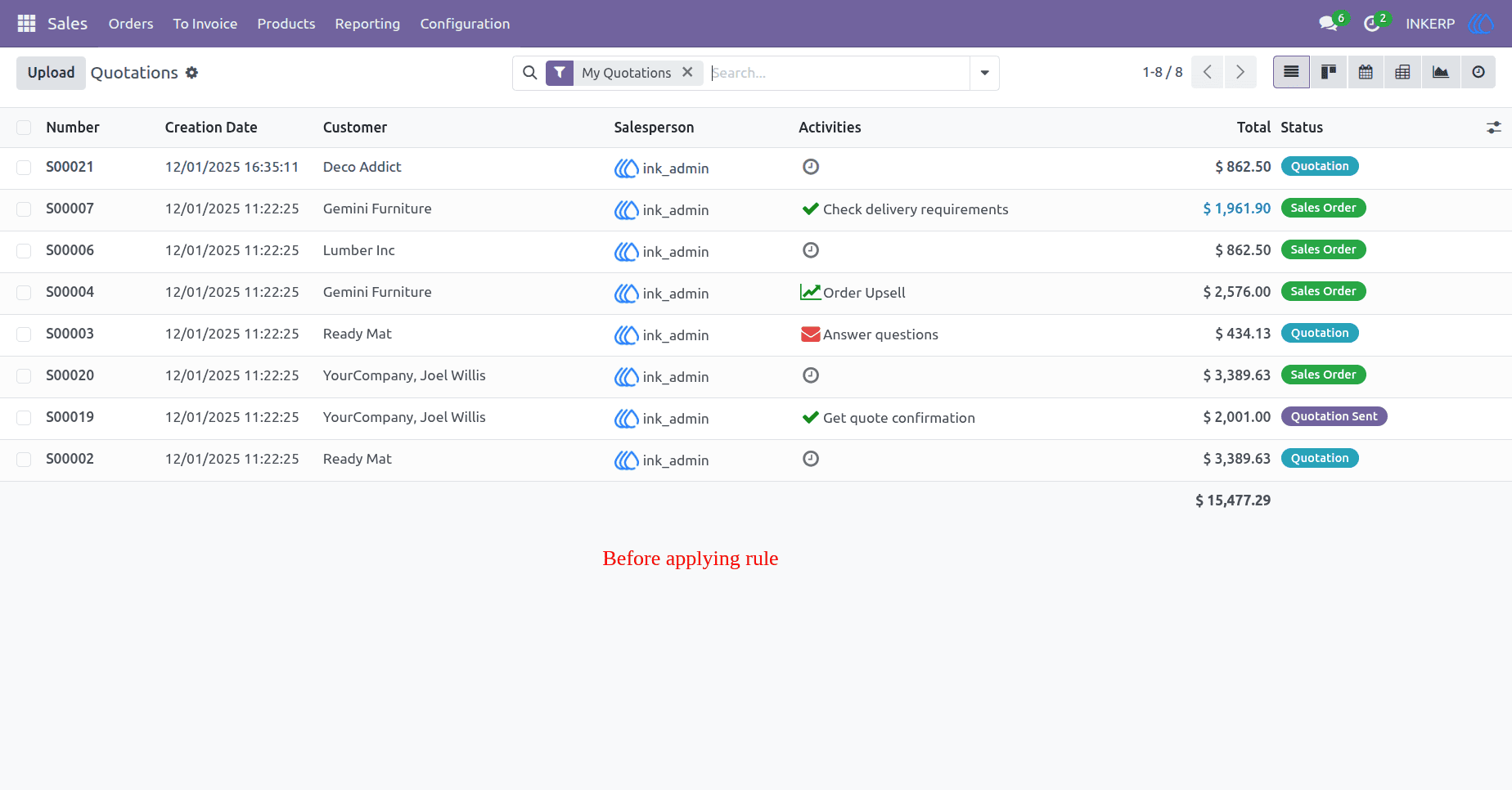Screen dimensions: 1512x790
Task: Tick the checkbox for S00002
Action: click(24, 460)
